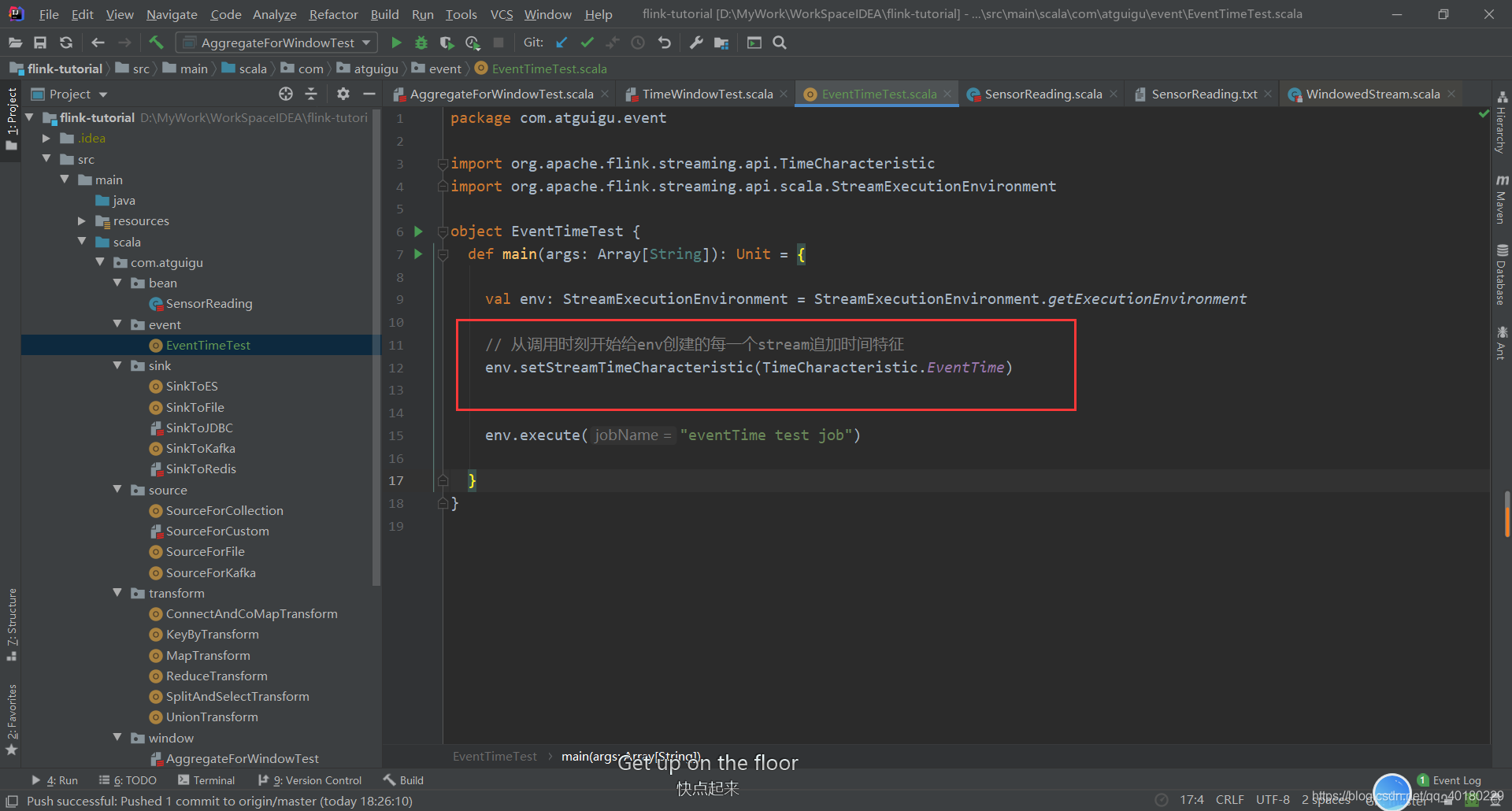Open the VCS menu
1512x811 pixels.
tap(501, 14)
